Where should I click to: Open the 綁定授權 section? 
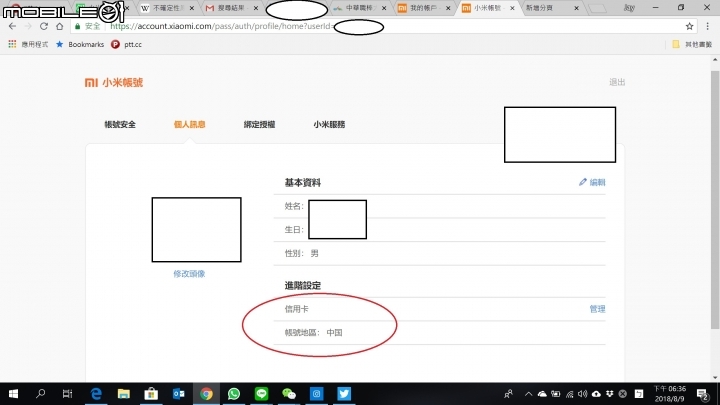click(259, 124)
